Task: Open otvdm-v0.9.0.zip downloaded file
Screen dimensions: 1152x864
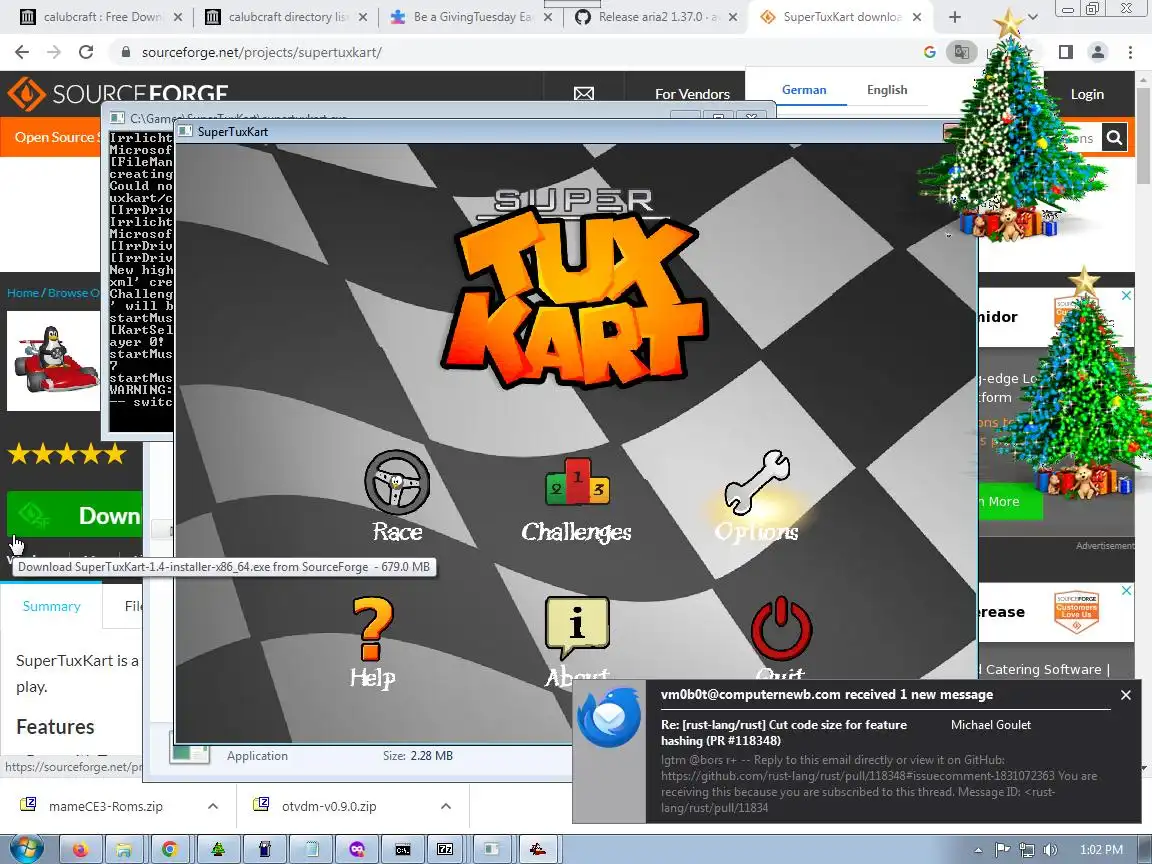Action: [x=329, y=806]
